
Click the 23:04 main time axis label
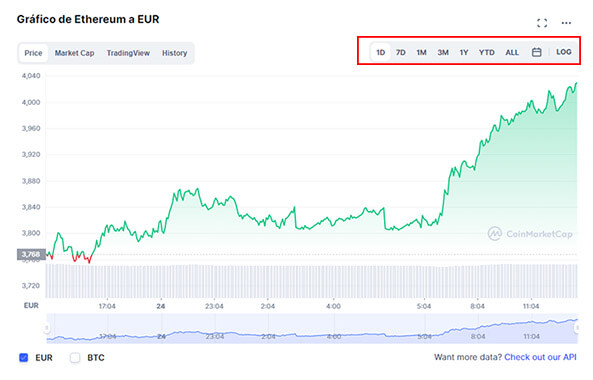click(214, 306)
